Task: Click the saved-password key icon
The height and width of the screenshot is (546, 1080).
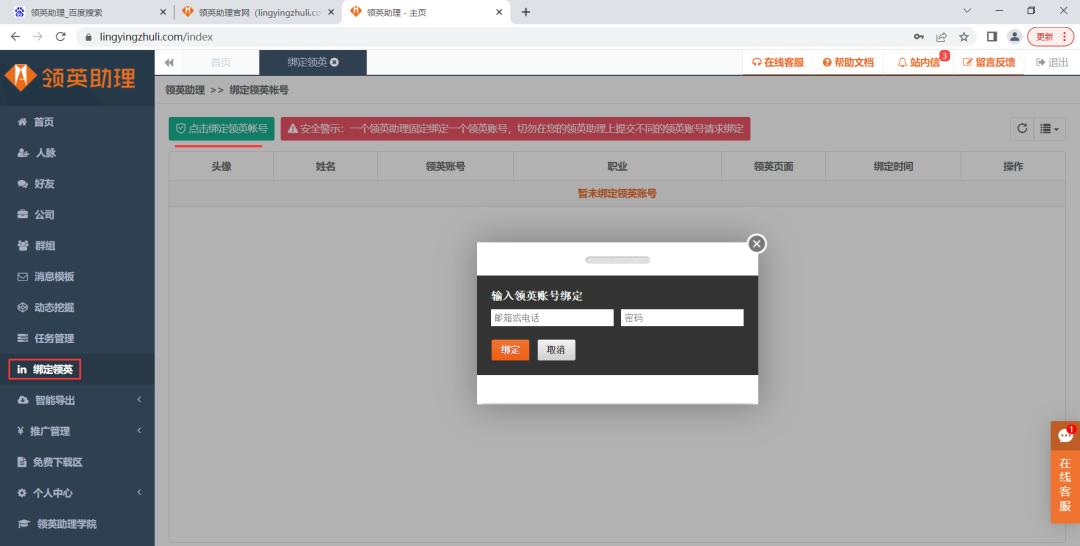Action: coord(919,37)
